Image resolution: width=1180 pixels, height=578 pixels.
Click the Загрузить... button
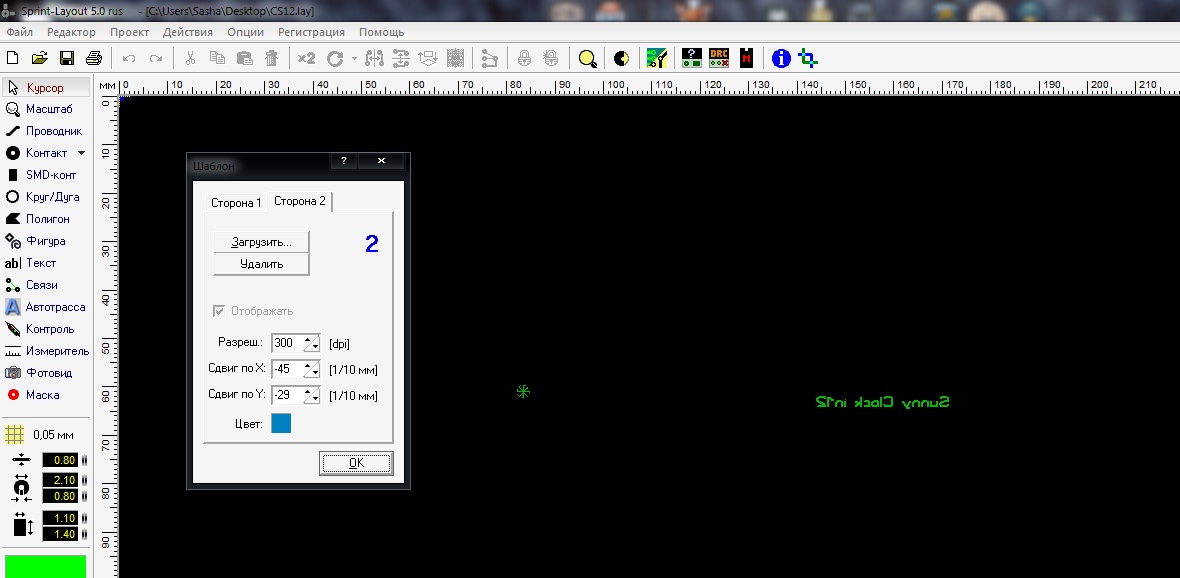(261, 242)
